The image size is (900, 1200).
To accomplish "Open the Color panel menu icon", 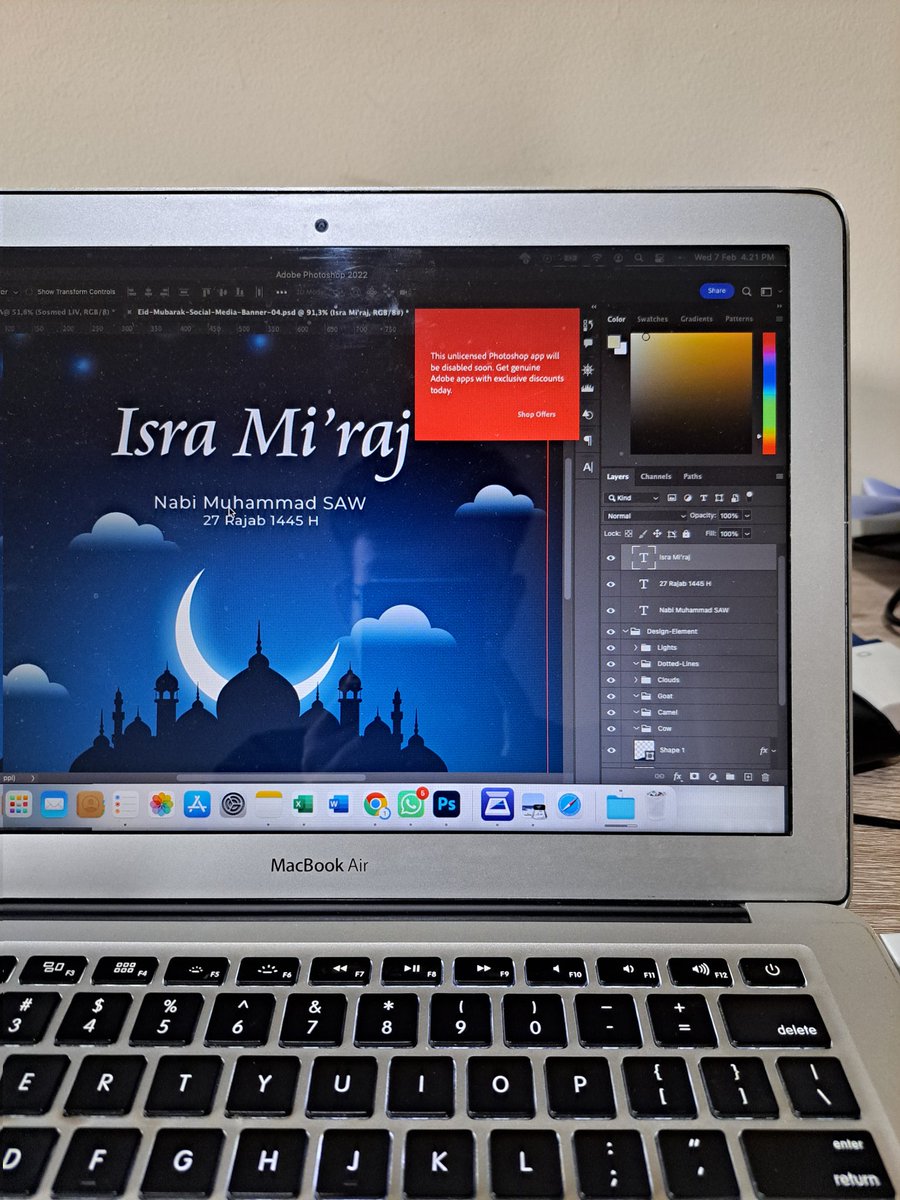I will [x=779, y=319].
